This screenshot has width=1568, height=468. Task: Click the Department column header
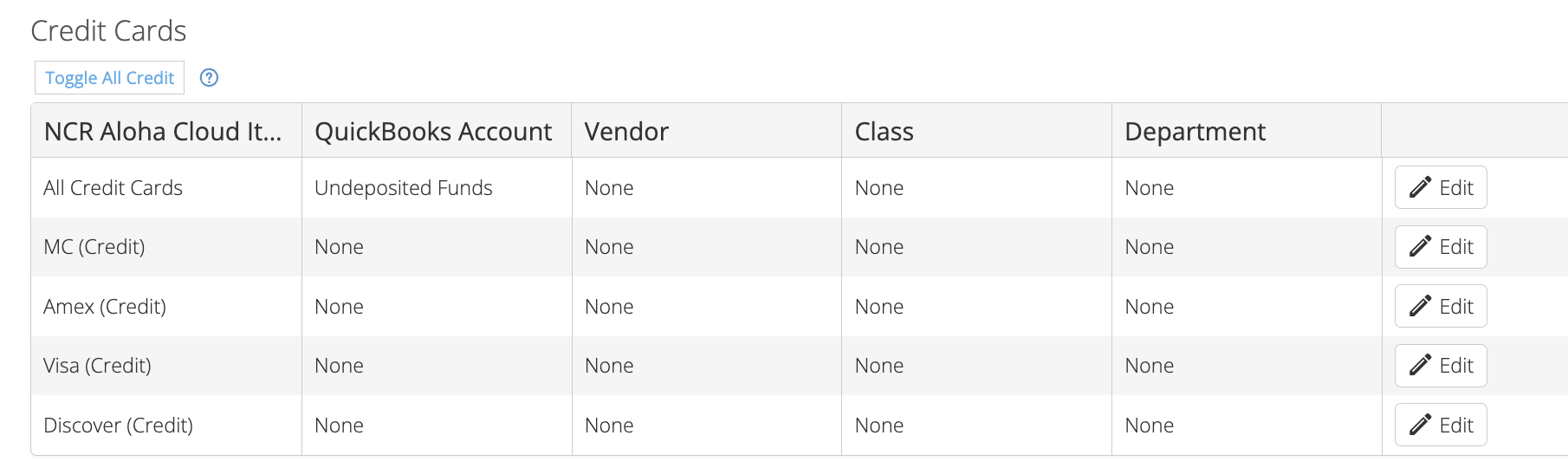[x=1195, y=132]
